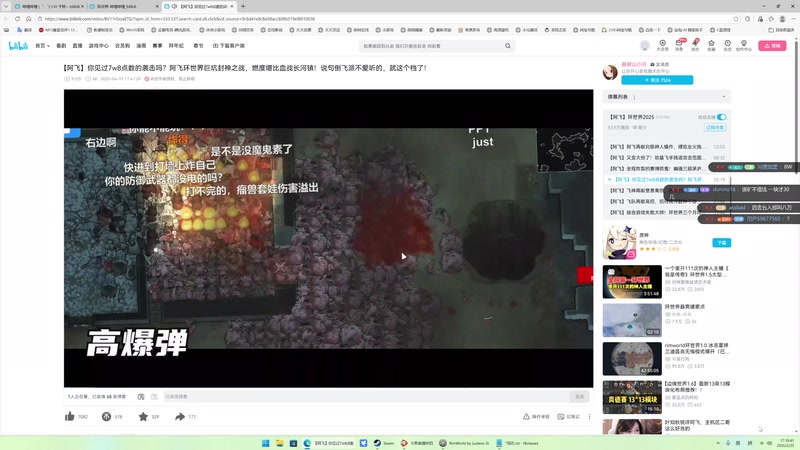Open the 历史 history icon
The width and height of the screenshot is (800, 450).
click(x=728, y=45)
